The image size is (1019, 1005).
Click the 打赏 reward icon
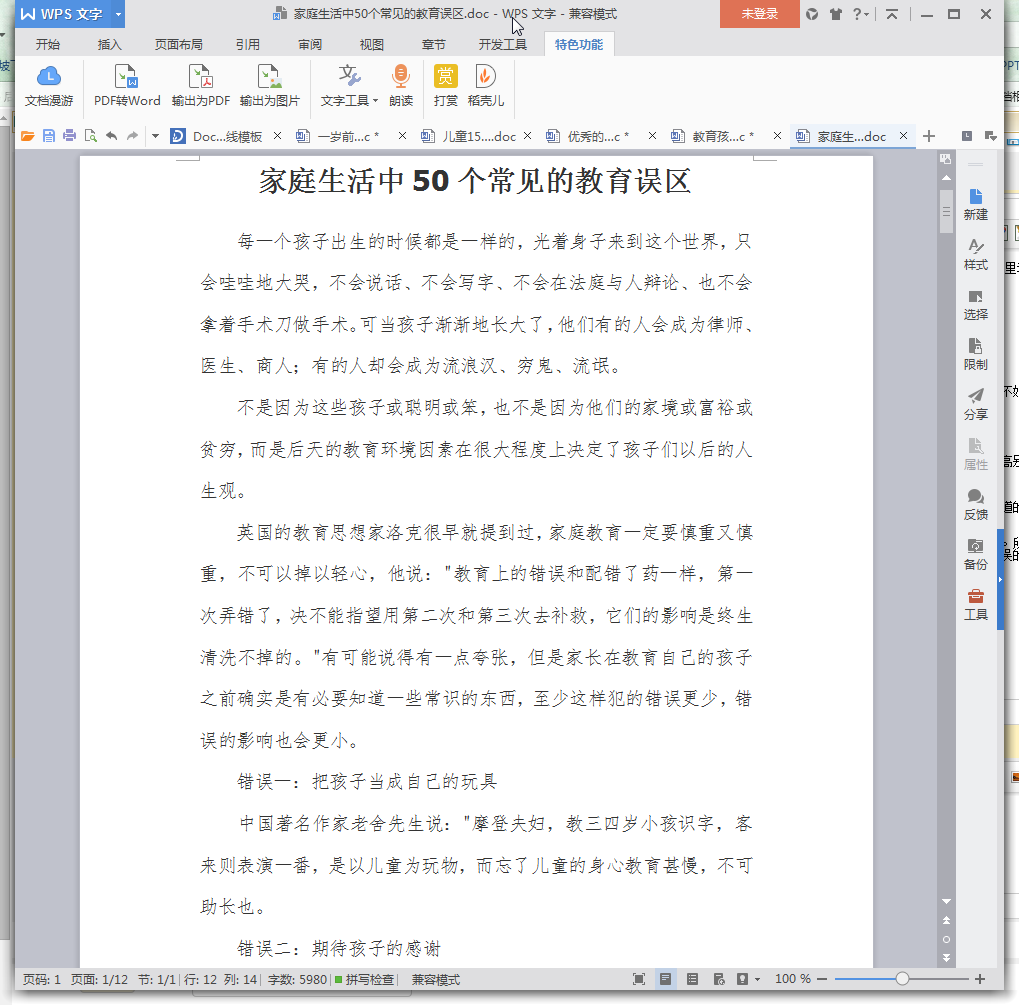tap(445, 86)
